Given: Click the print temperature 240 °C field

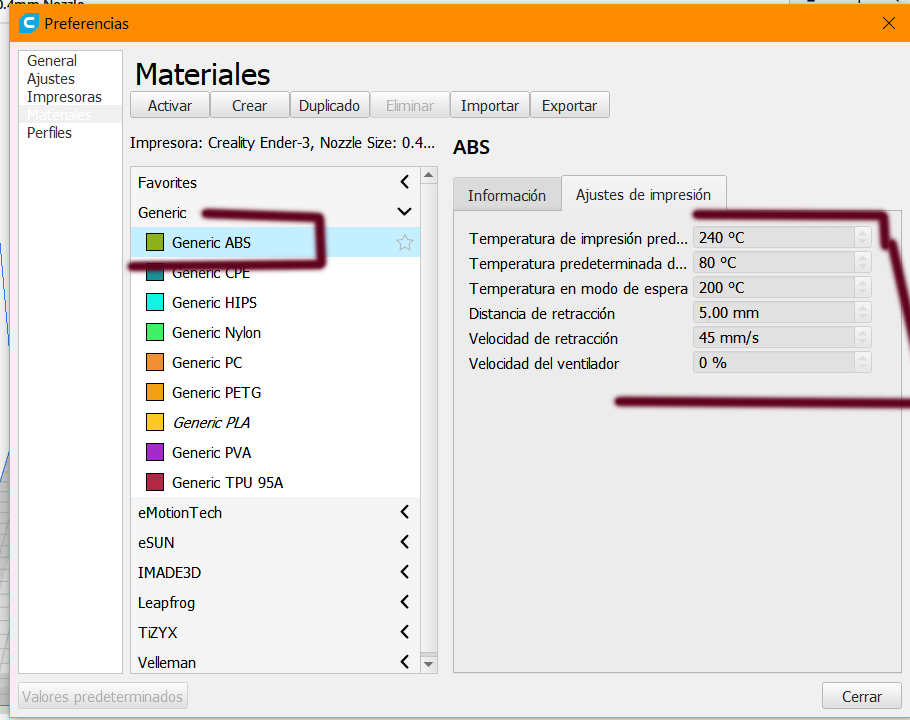Looking at the screenshot, I should (772, 238).
